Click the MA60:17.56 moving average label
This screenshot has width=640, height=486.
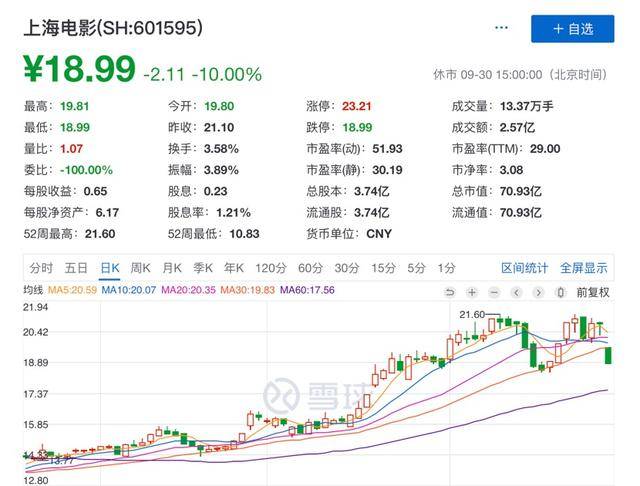(x=307, y=290)
